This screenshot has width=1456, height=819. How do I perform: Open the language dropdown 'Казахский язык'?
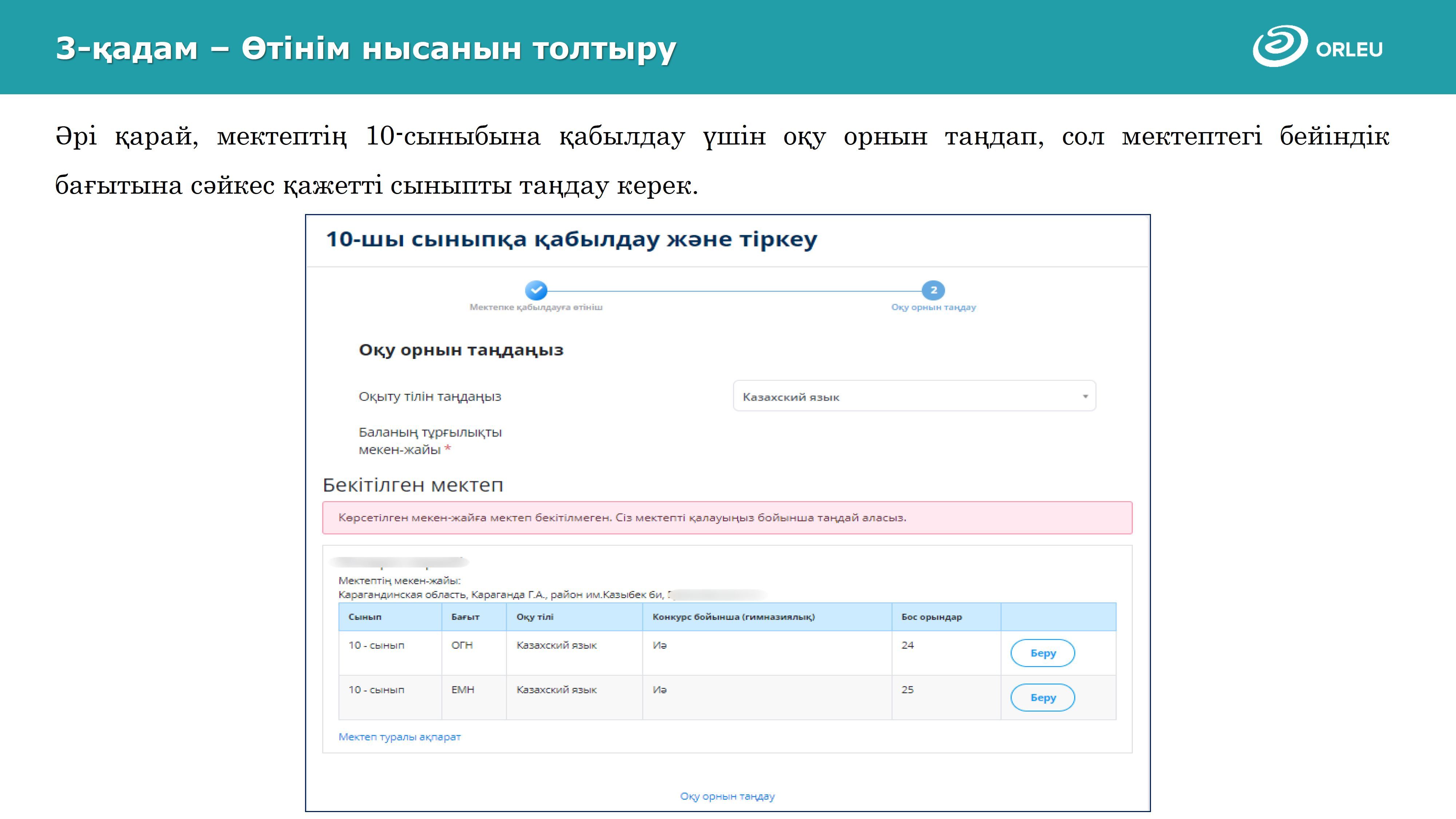[913, 396]
